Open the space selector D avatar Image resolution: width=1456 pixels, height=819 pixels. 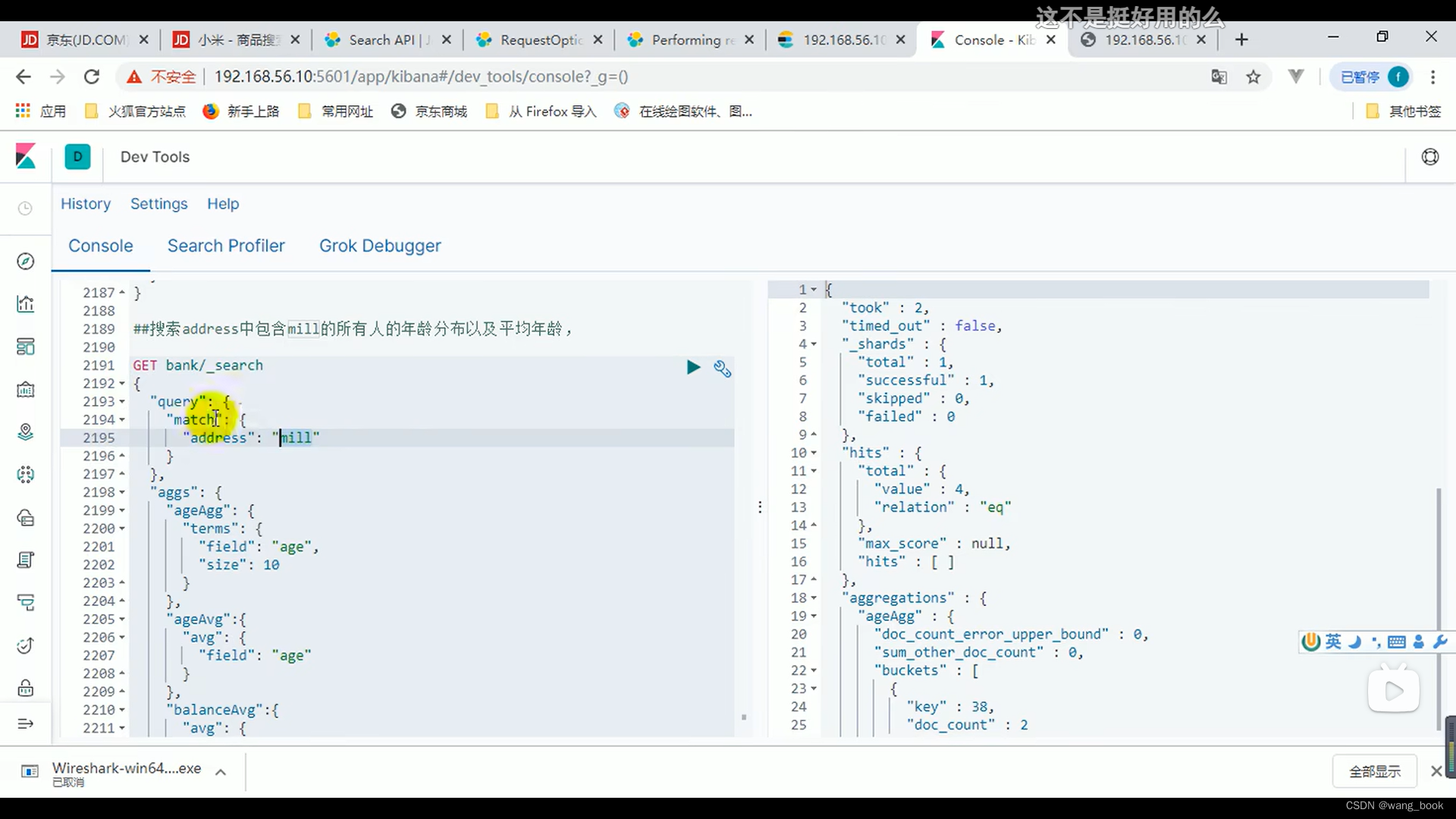coord(77,156)
